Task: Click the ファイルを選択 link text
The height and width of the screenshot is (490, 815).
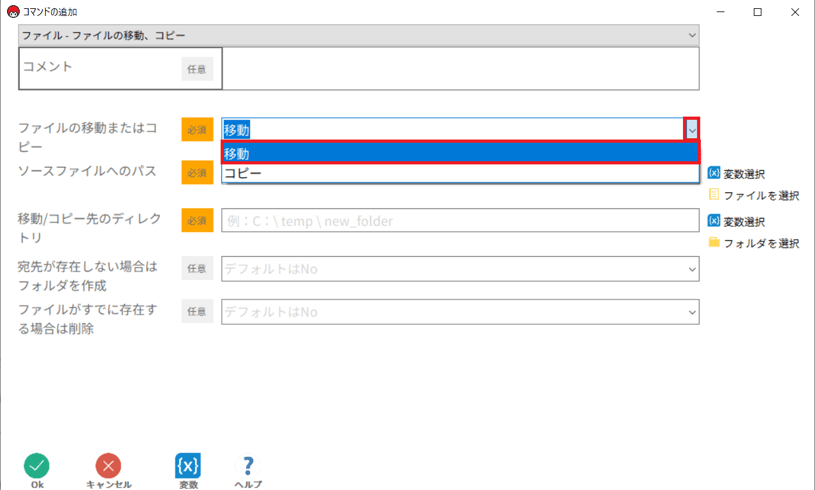Action: tap(761, 195)
